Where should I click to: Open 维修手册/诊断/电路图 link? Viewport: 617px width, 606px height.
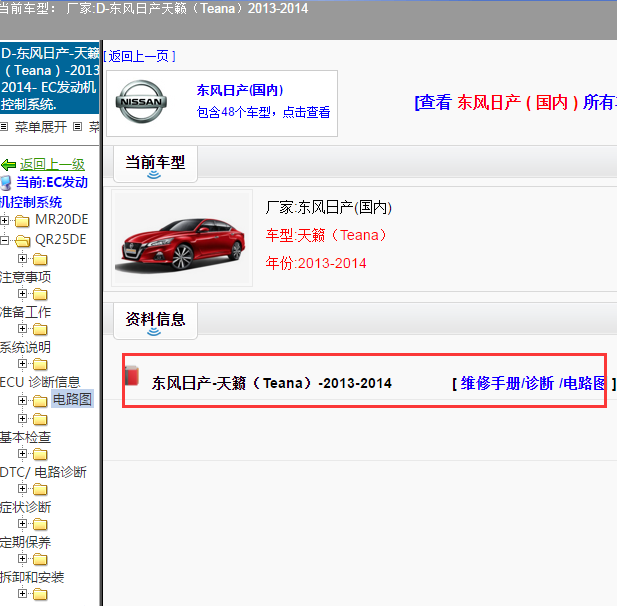tap(533, 383)
